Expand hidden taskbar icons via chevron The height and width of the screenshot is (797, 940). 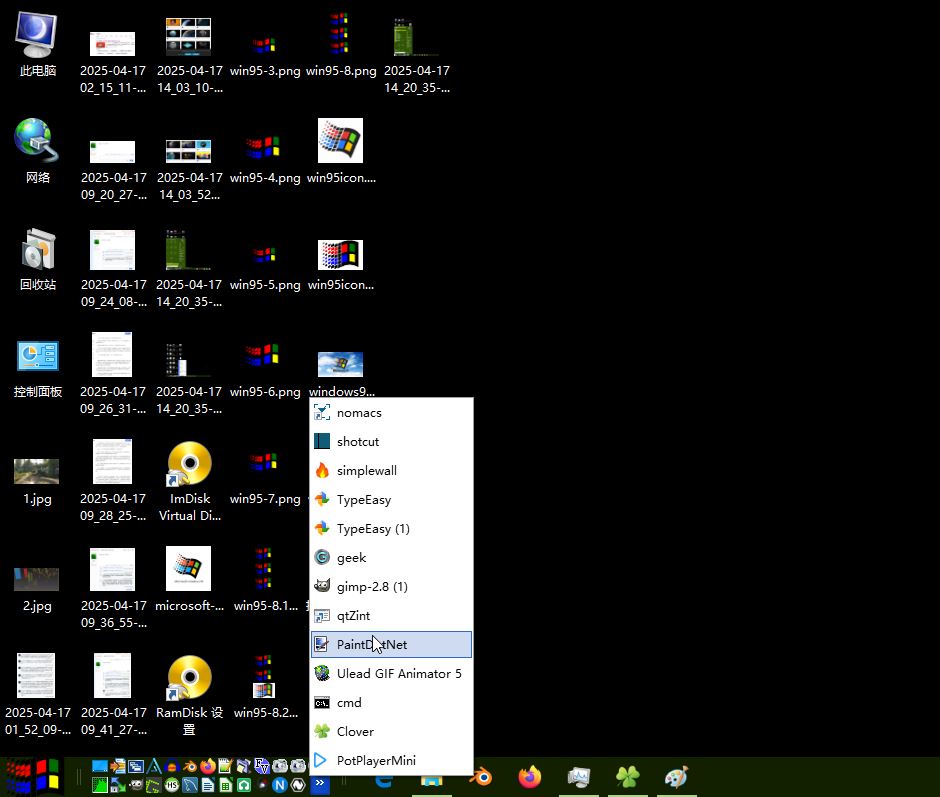click(x=319, y=784)
